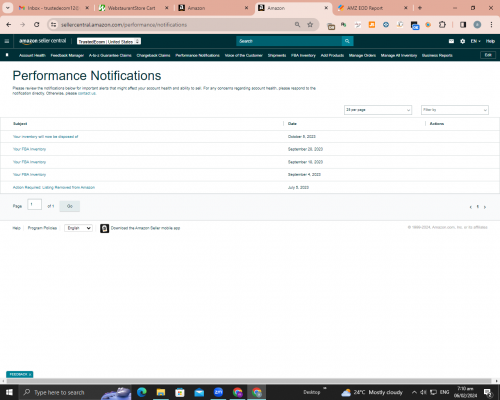Open Shipments in the nav bar
The height and width of the screenshot is (400, 500).
point(277,55)
